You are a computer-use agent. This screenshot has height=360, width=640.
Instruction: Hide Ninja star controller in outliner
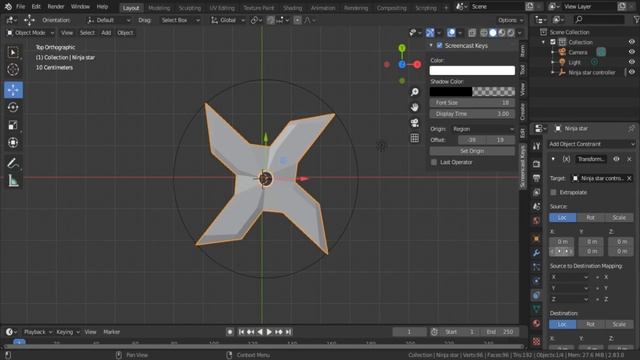pyautogui.click(x=631, y=72)
